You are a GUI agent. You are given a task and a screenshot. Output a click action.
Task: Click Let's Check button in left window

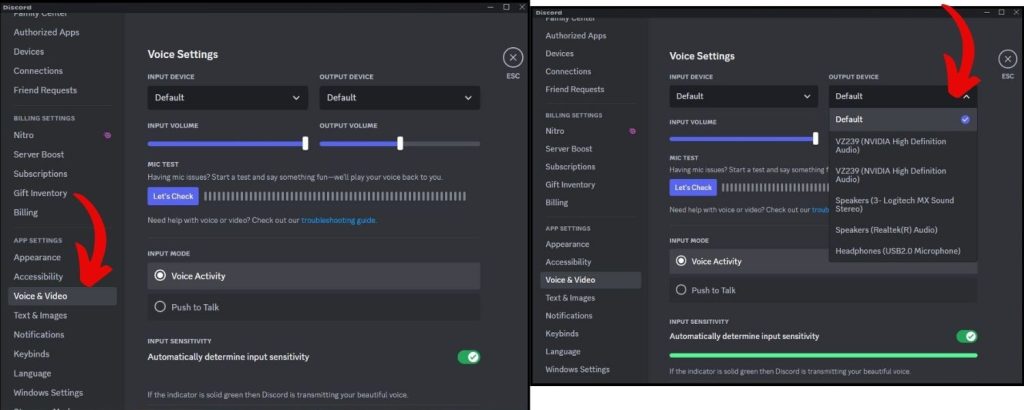173,196
